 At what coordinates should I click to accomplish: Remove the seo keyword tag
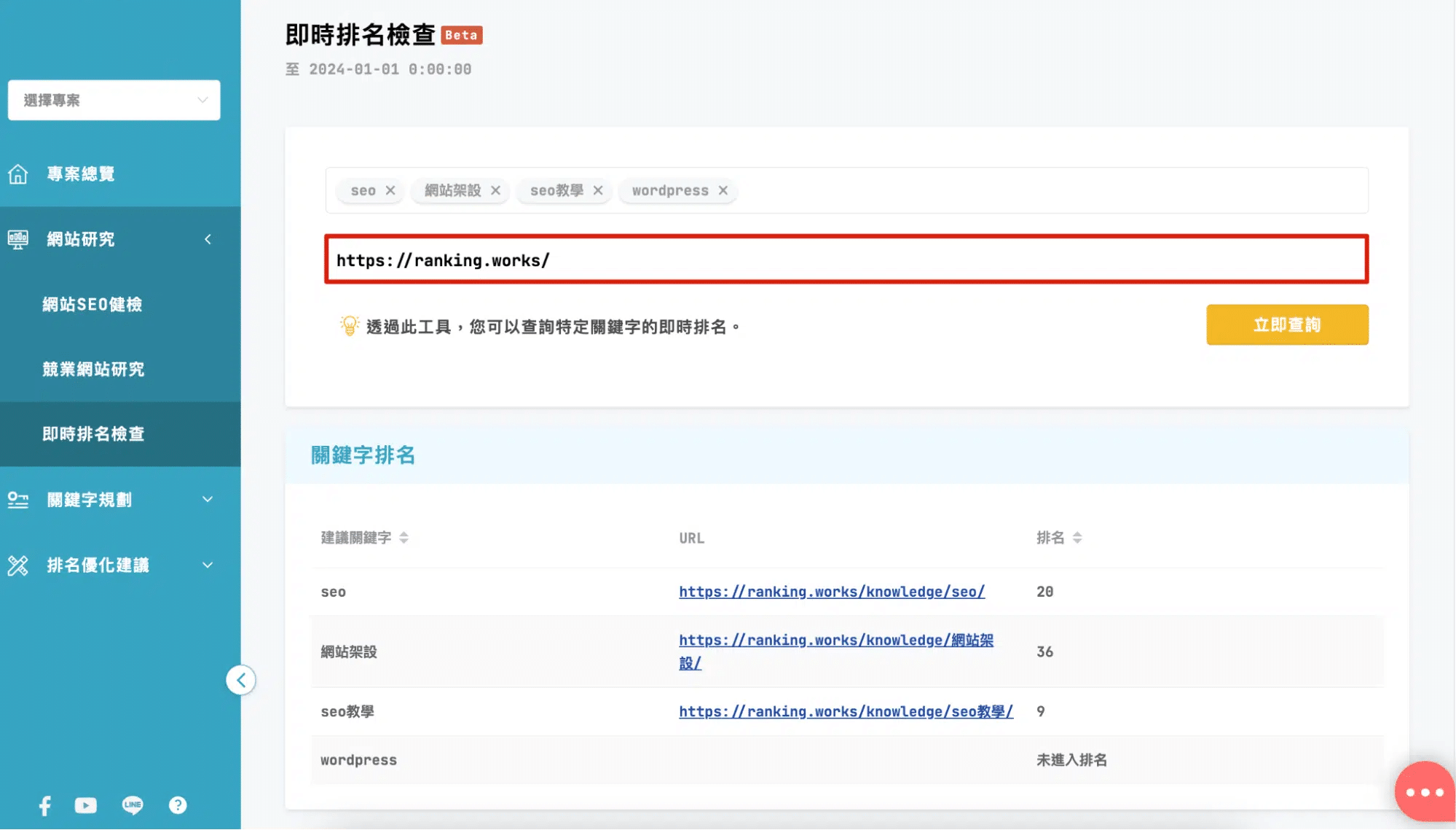tap(390, 190)
